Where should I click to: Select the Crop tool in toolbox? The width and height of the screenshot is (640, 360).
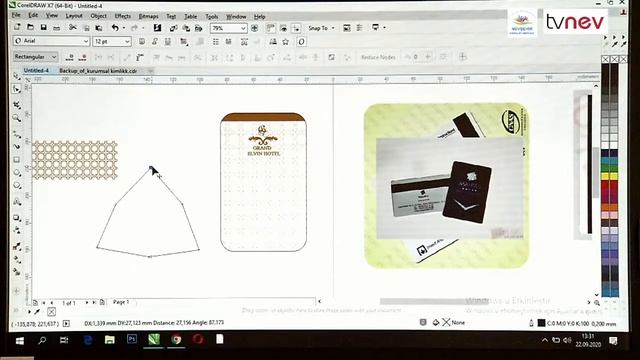[x=17, y=105]
